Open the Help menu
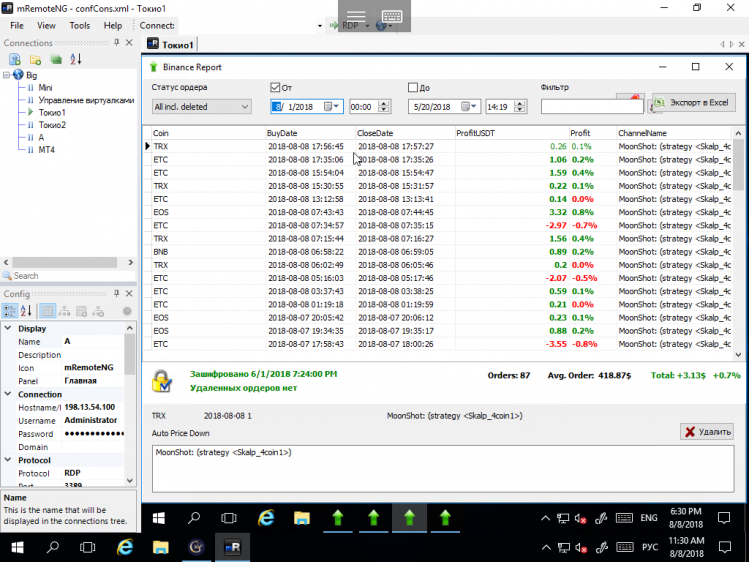Viewport: 749px width, 562px height. (113, 26)
